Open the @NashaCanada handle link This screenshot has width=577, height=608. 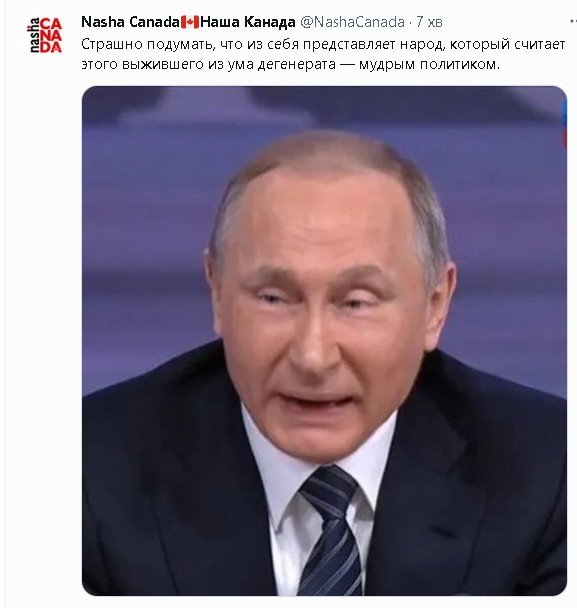(x=352, y=22)
